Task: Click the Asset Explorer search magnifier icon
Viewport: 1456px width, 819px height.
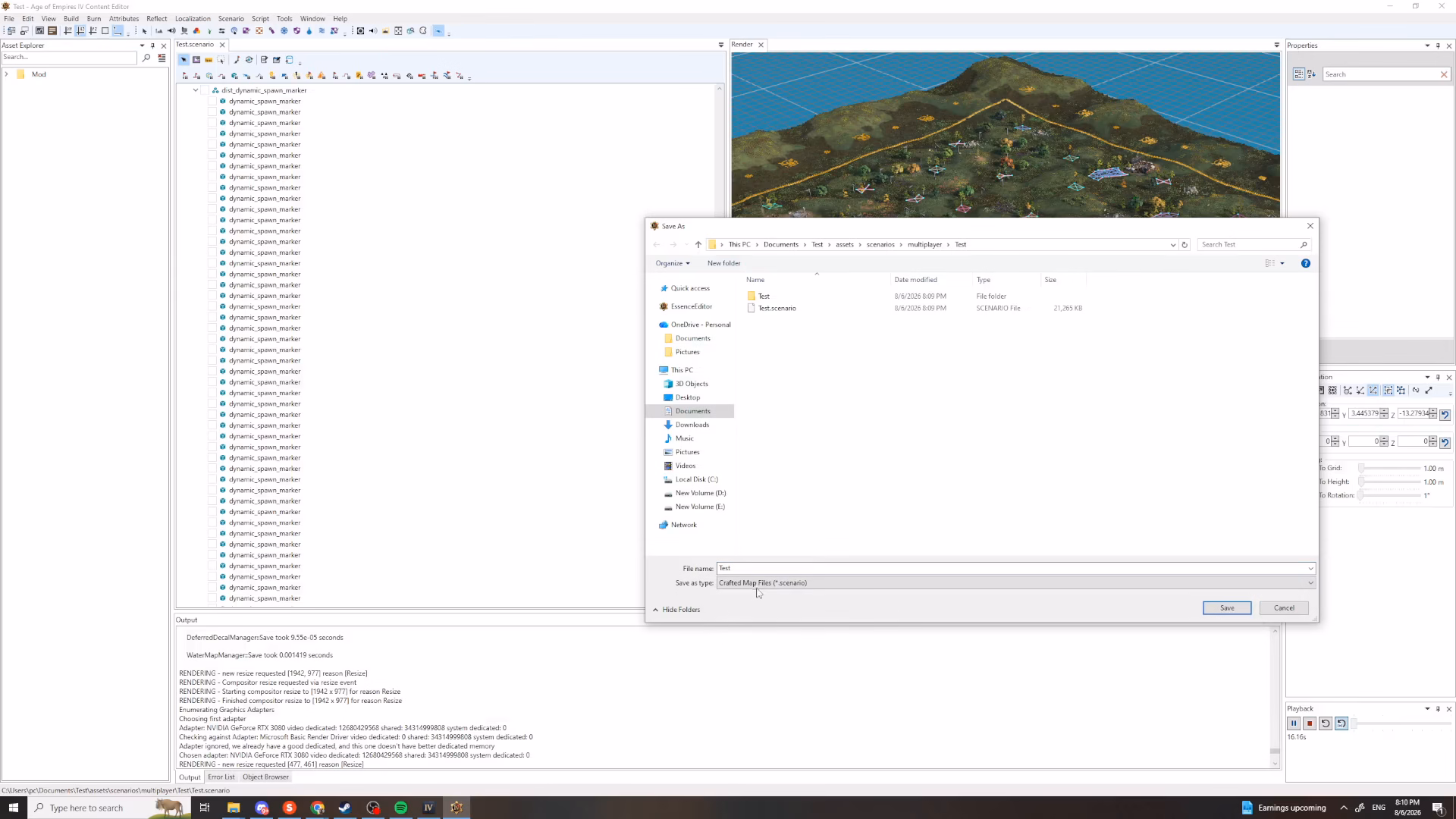Action: tap(146, 58)
